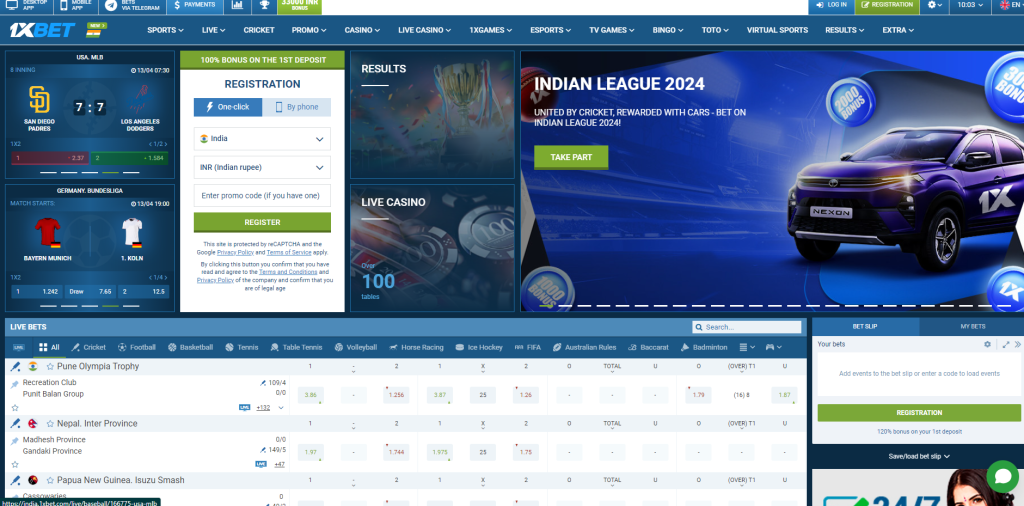Viewport: 1024px width, 506px height.
Task: Open the top bar settings gear dropdown
Action: click(x=935, y=5)
